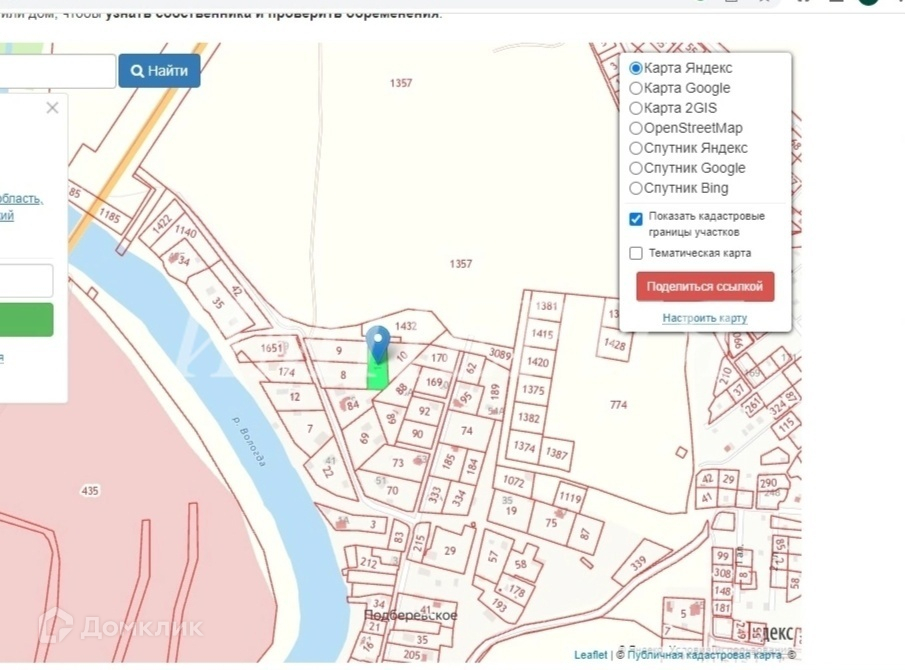Click parcel number 1374

pyautogui.click(x=524, y=446)
